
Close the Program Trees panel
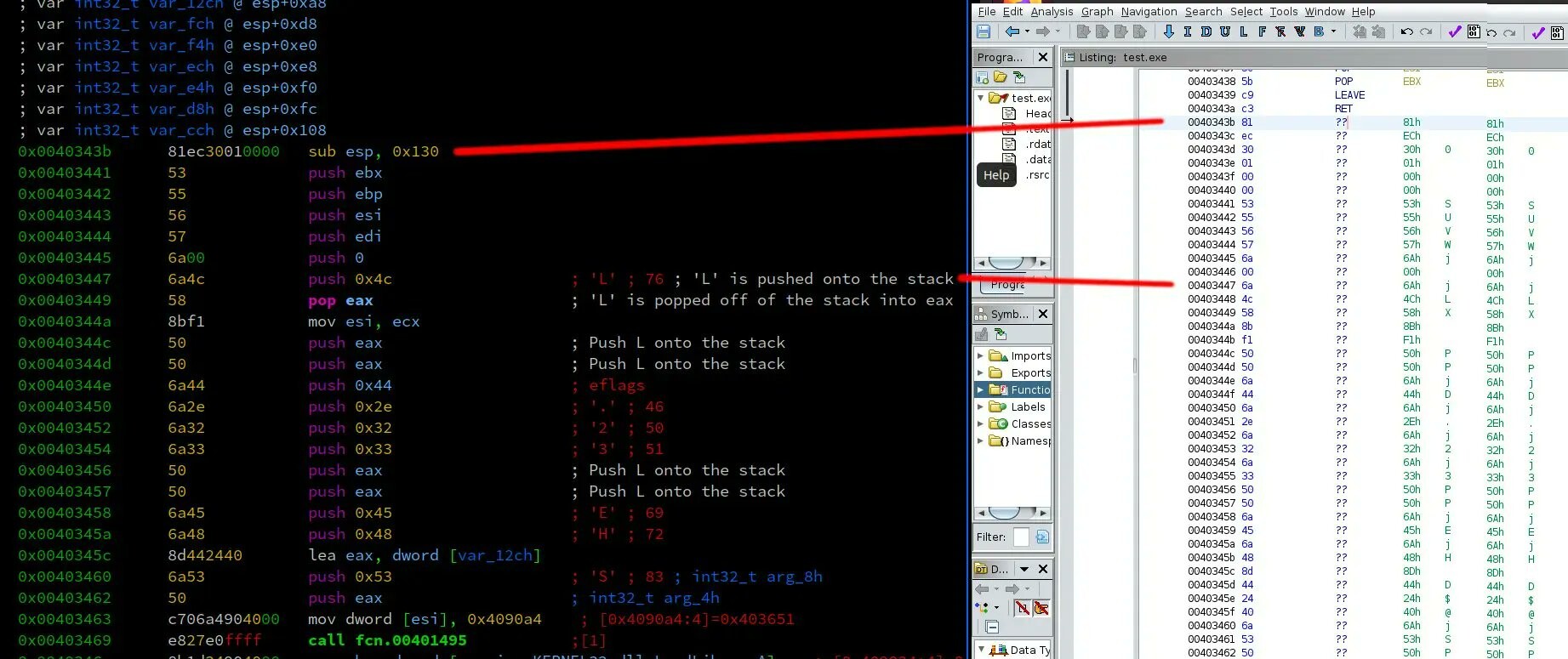1043,57
